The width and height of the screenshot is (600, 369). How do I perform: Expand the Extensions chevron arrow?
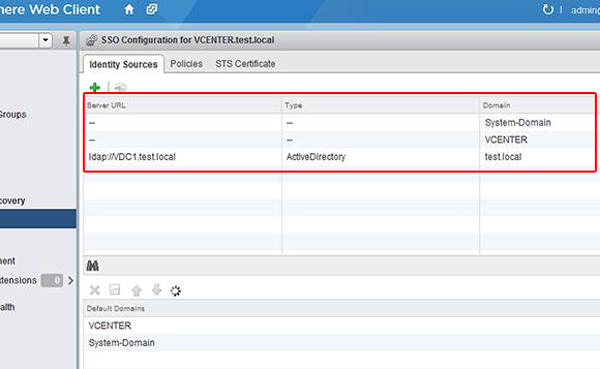pos(70,281)
